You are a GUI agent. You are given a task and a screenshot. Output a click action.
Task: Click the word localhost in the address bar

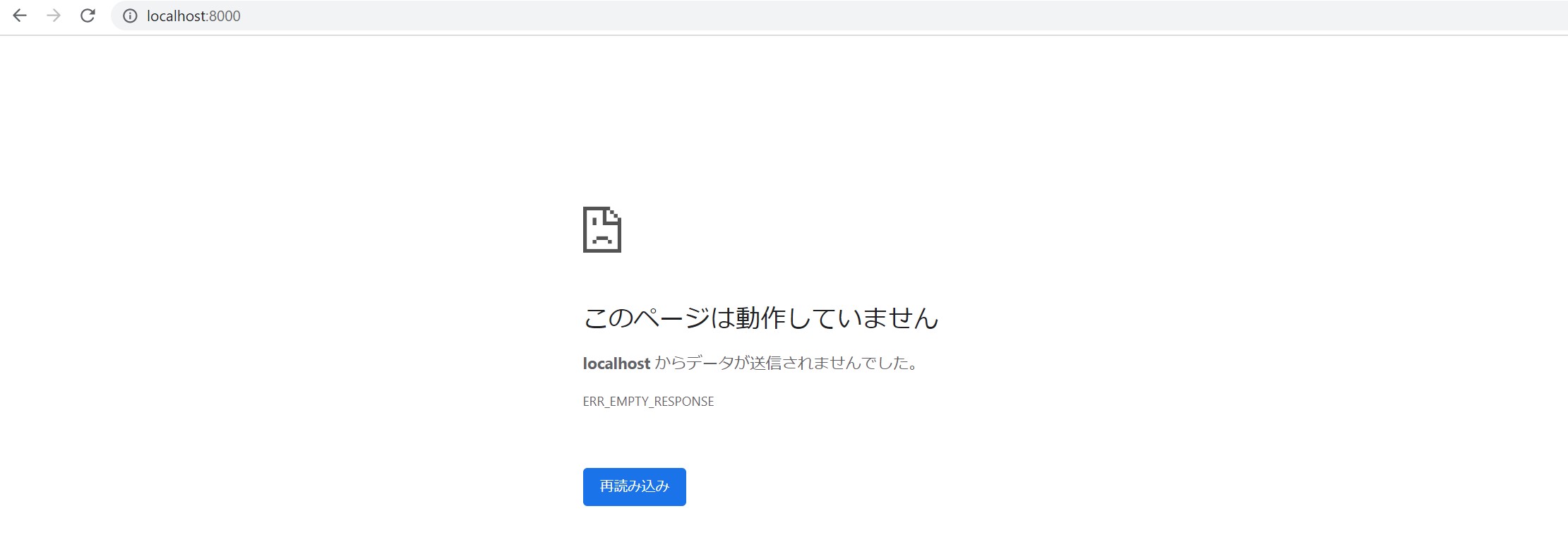176,16
